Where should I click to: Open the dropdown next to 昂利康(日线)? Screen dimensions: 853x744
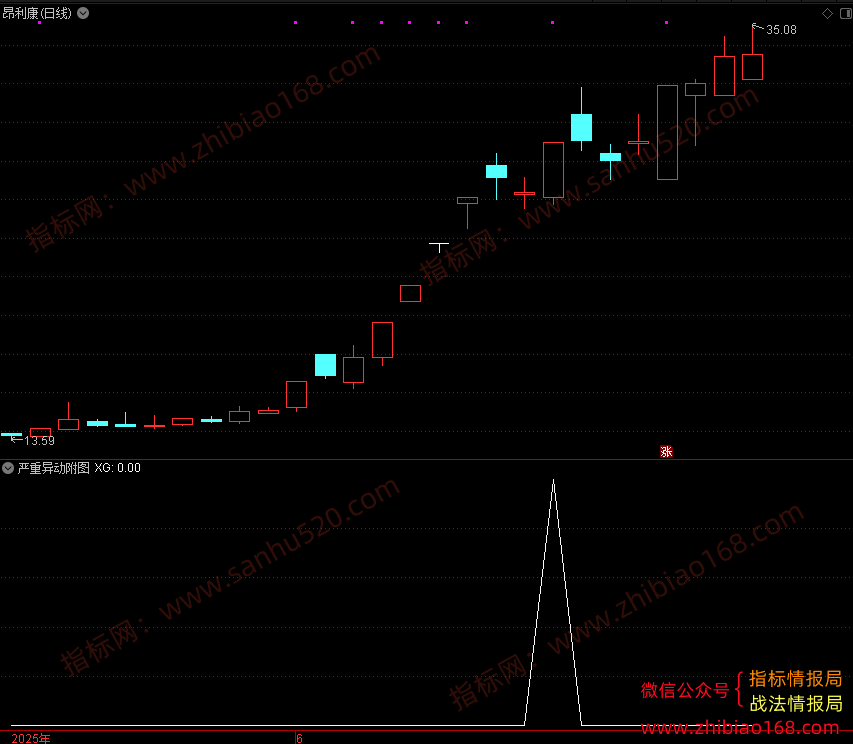(x=83, y=13)
